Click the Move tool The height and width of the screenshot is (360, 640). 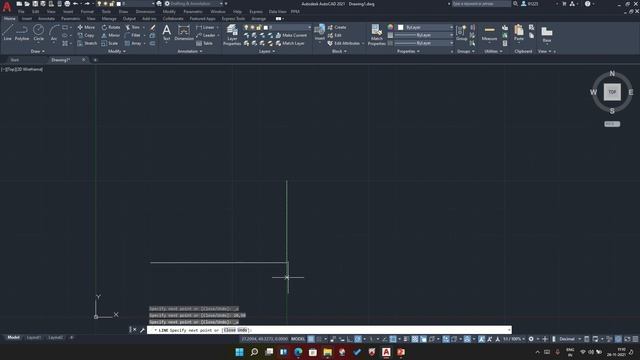coord(86,27)
